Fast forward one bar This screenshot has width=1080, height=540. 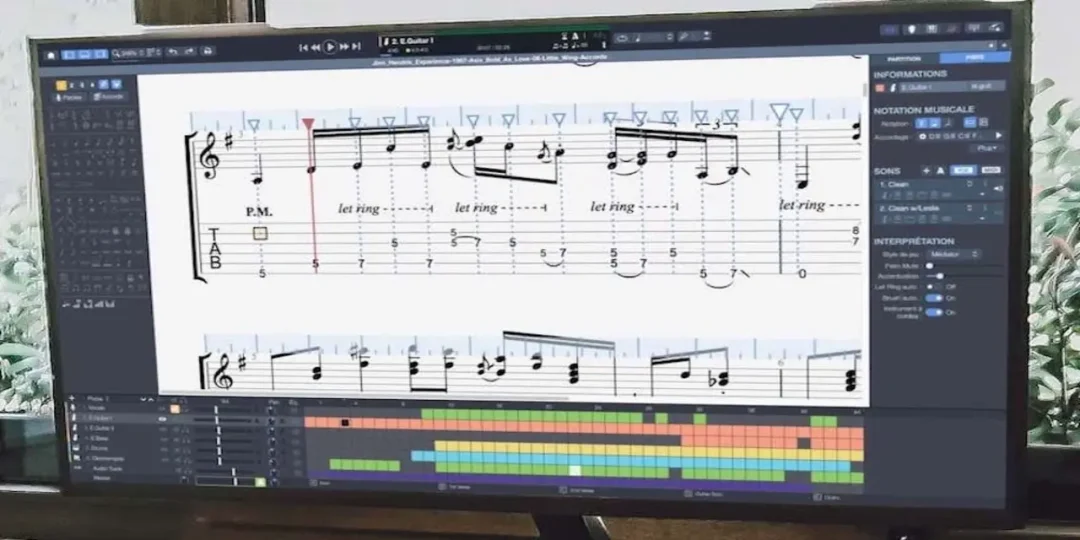(x=344, y=47)
